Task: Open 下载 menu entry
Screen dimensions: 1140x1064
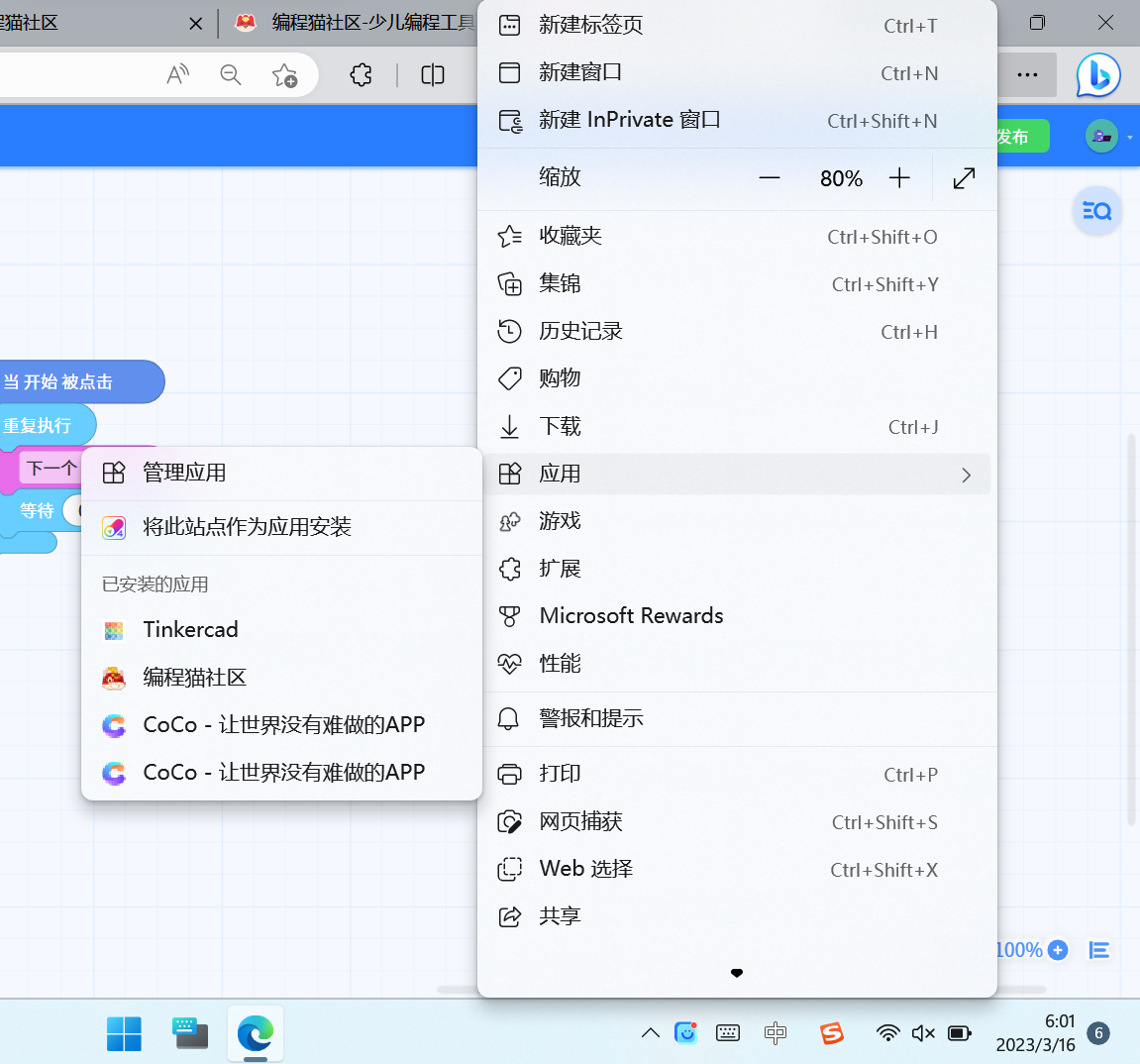Action: click(x=737, y=426)
